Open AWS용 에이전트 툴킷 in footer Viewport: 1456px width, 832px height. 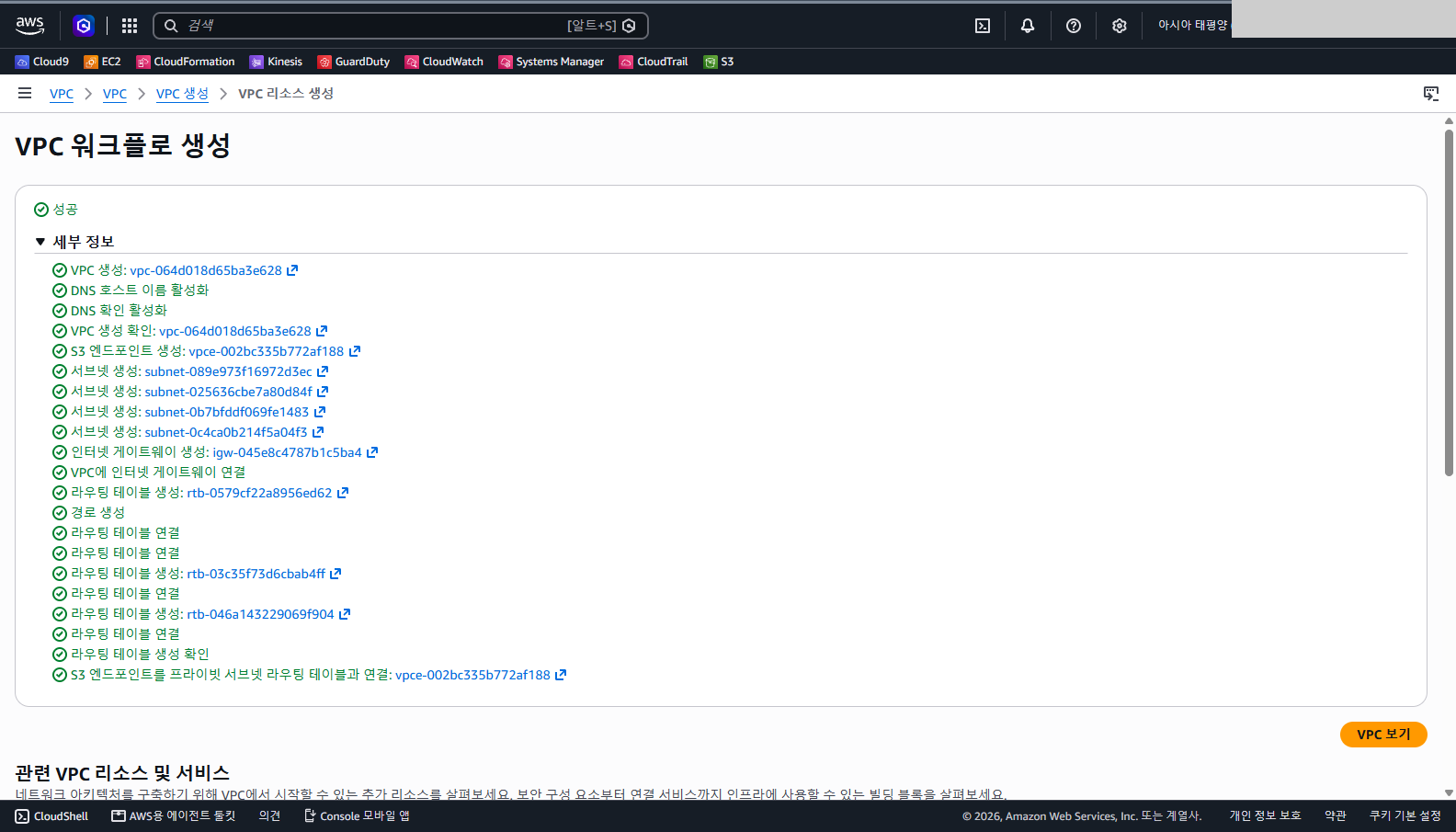[174, 816]
